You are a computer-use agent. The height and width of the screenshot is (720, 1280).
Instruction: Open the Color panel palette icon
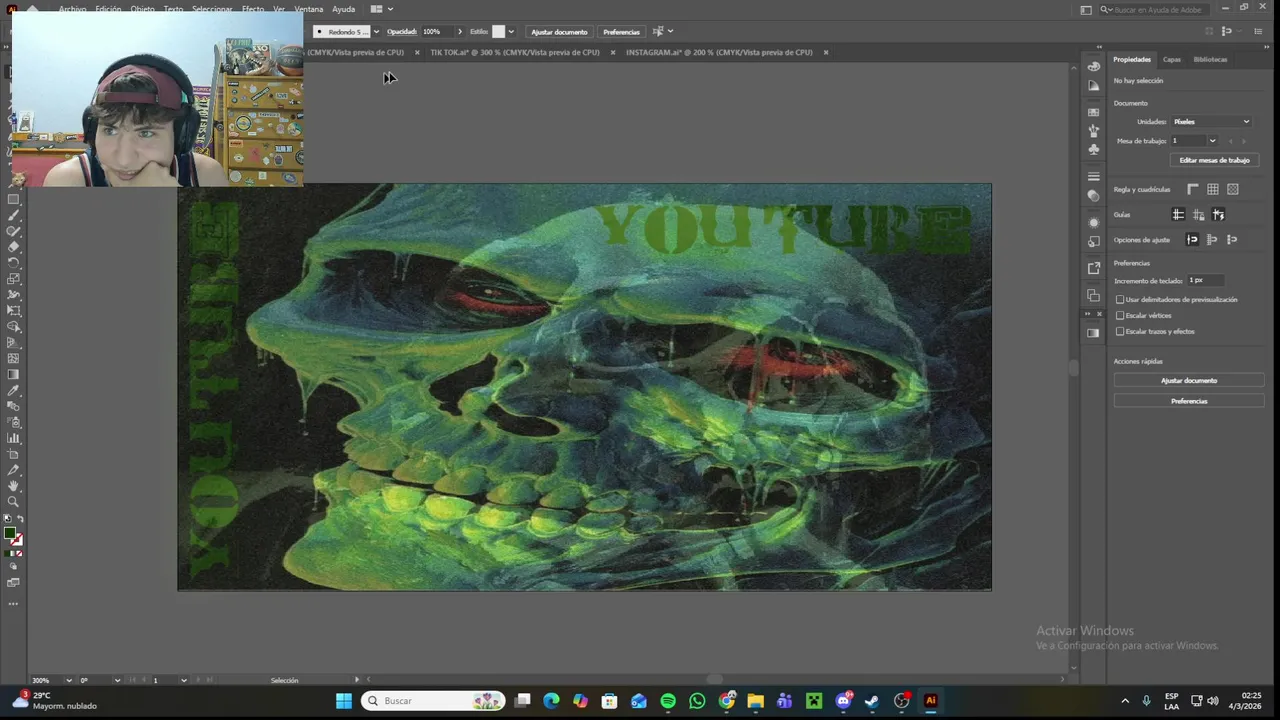click(x=1093, y=66)
